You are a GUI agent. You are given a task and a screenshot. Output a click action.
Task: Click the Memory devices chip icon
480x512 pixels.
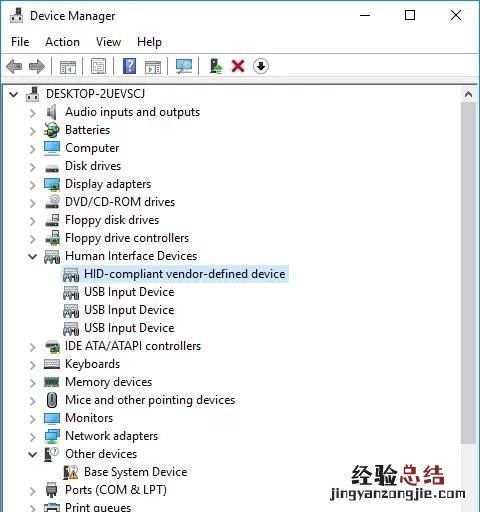click(x=51, y=382)
